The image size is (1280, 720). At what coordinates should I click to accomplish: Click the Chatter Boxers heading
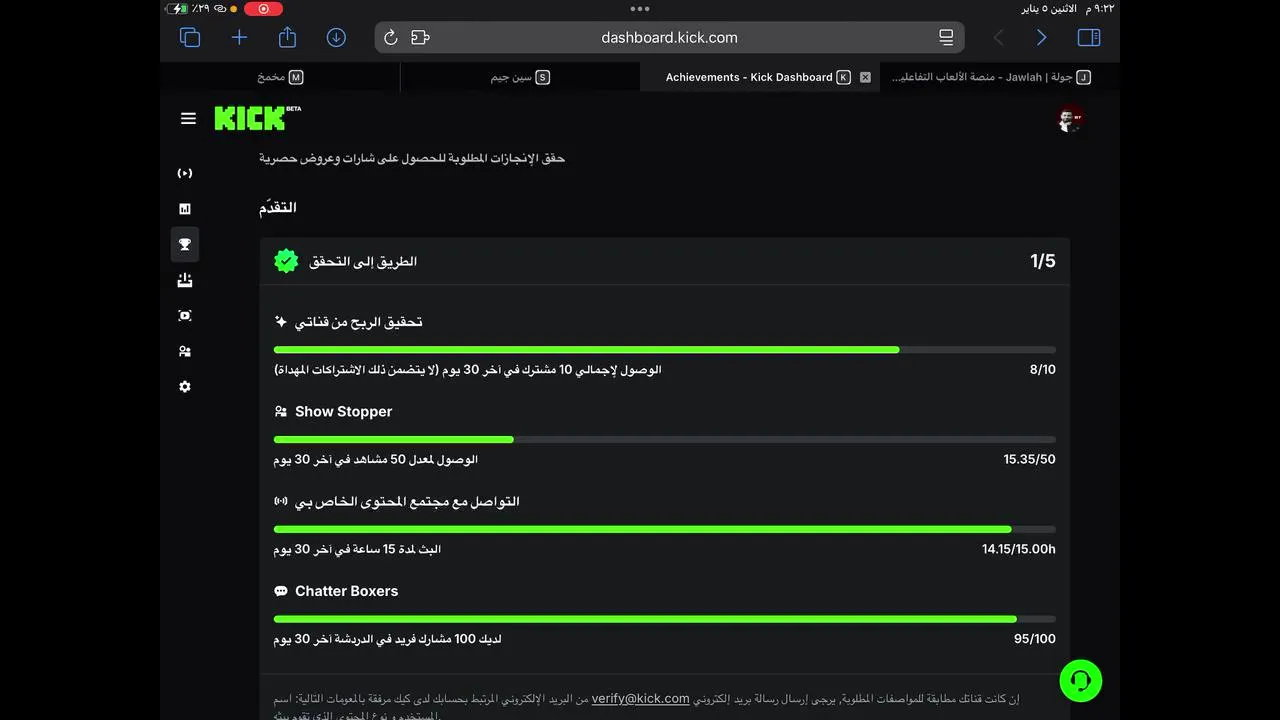point(346,591)
